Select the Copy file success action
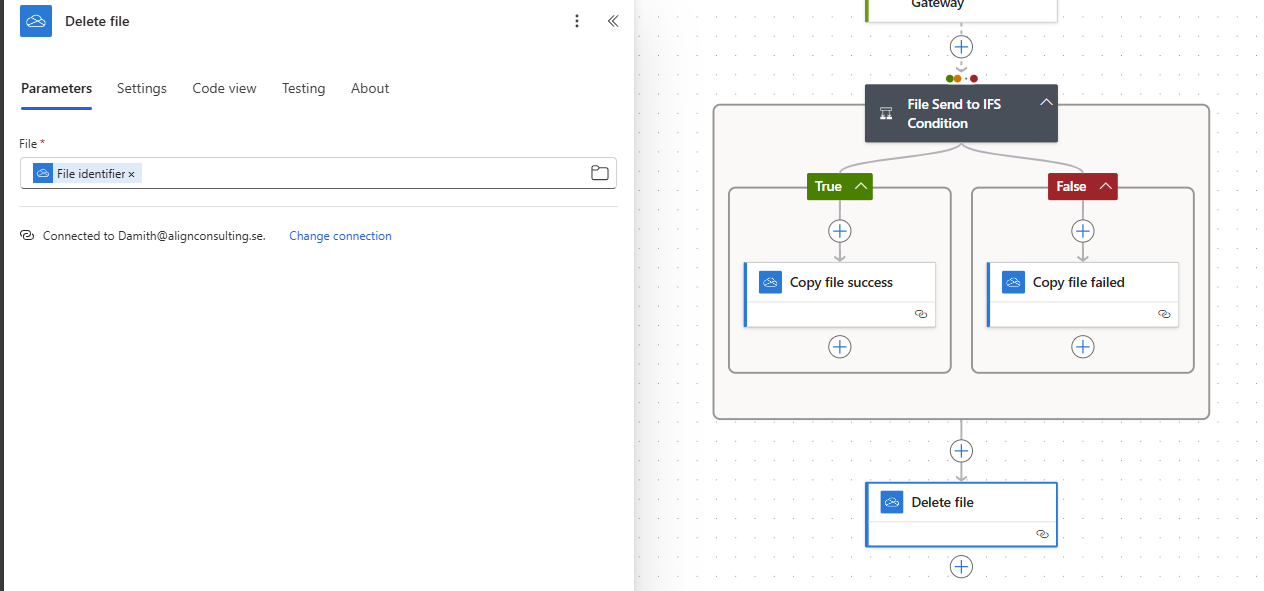This screenshot has width=1264, height=591. pos(841,283)
